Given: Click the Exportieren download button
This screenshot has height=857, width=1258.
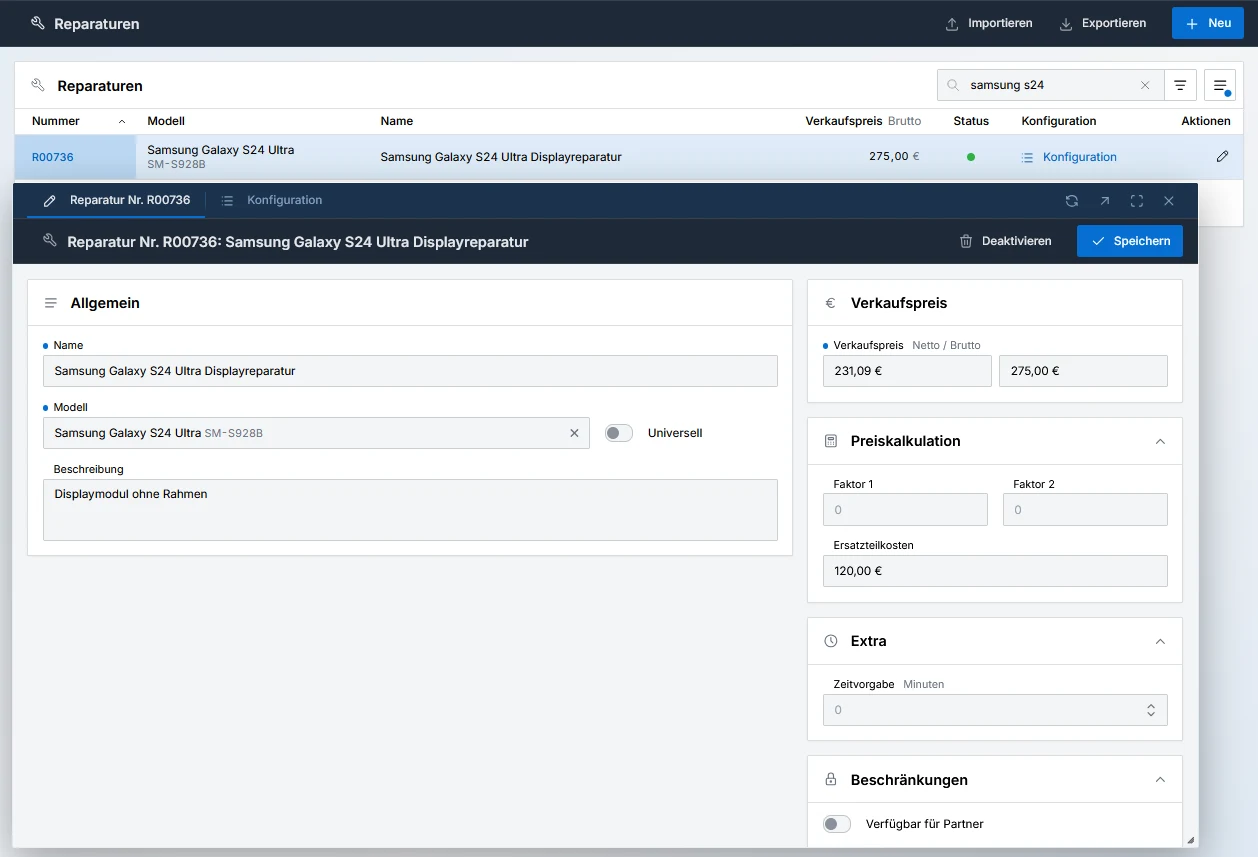Looking at the screenshot, I should point(1103,23).
